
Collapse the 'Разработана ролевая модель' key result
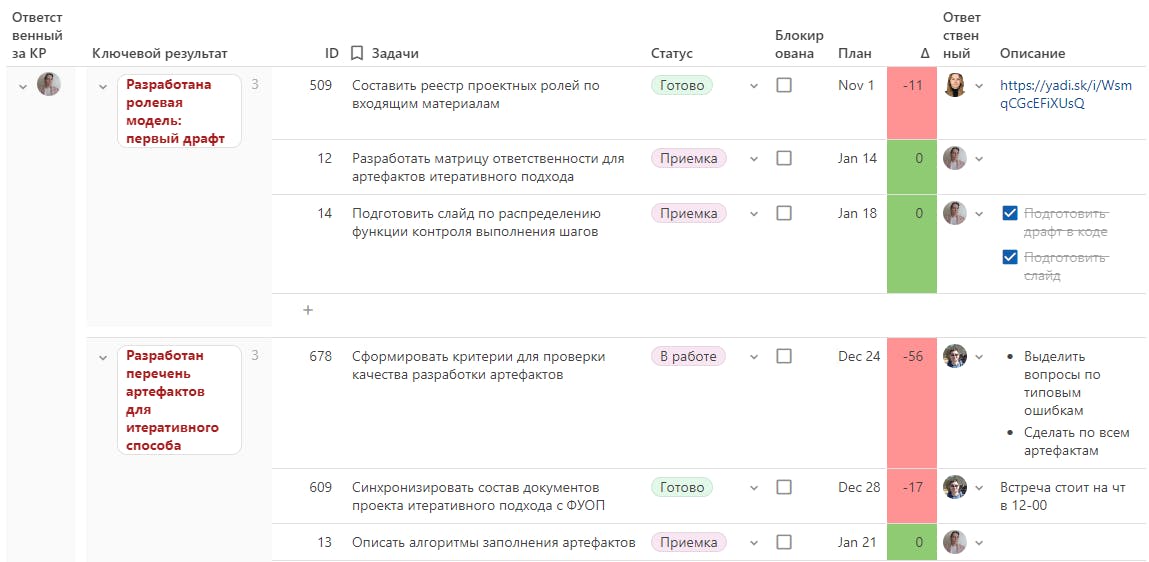pyautogui.click(x=103, y=86)
